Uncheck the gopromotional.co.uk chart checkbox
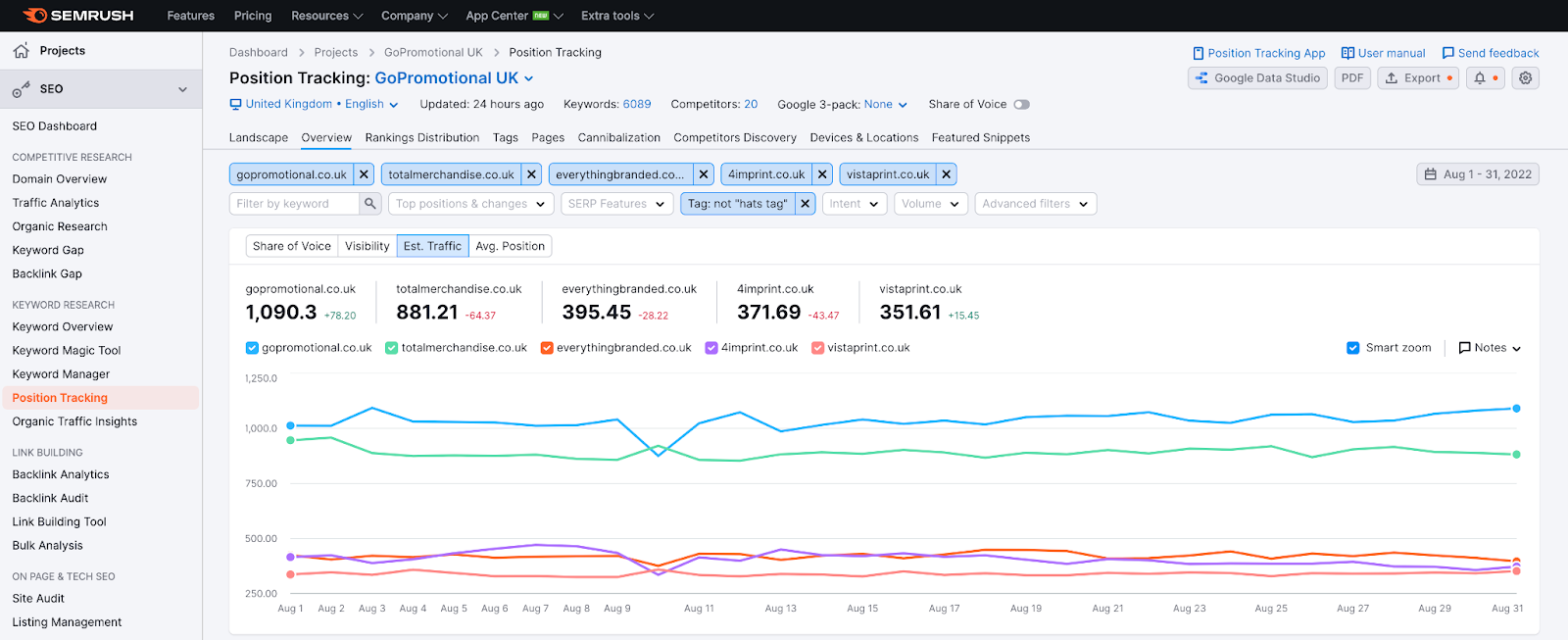Viewport: 1568px width, 640px height. pos(252,348)
